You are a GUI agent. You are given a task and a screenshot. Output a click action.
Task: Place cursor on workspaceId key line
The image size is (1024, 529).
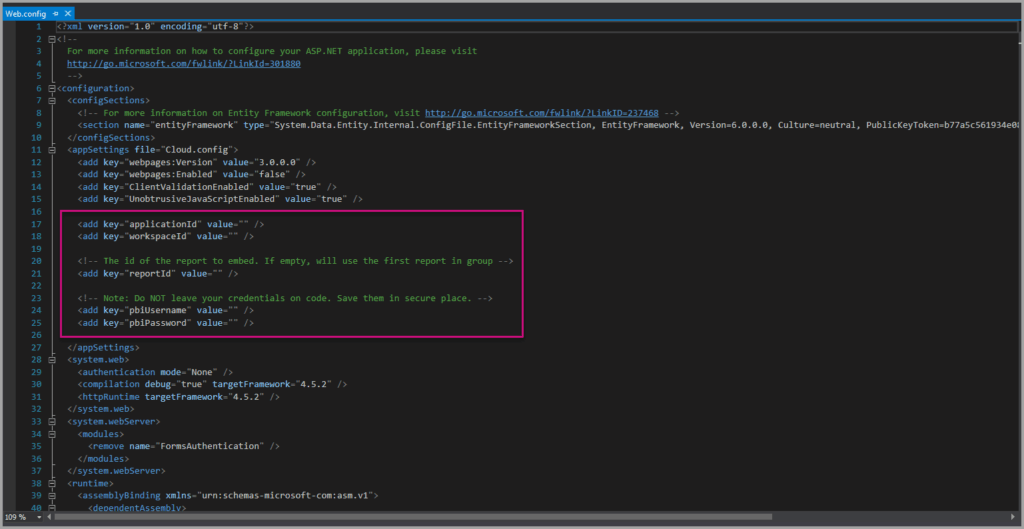click(x=166, y=236)
